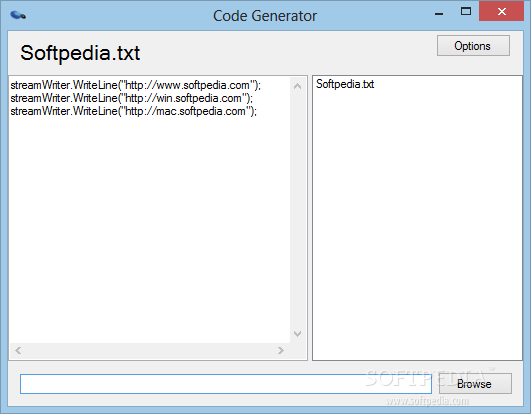Select Softpedia.txt in the file list
531x419 pixels.
pyautogui.click(x=345, y=84)
